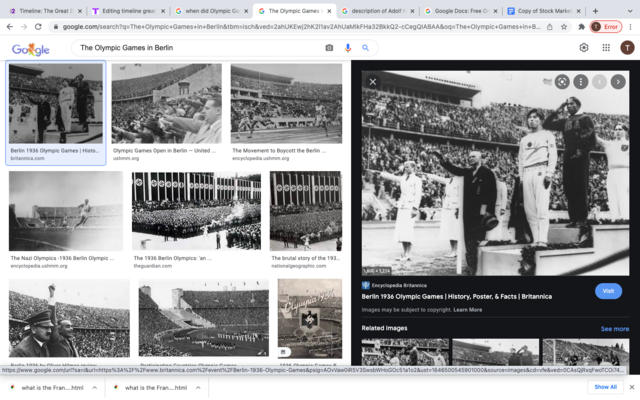Click the Google Lens icon on preview
640x400 pixels.
562,82
